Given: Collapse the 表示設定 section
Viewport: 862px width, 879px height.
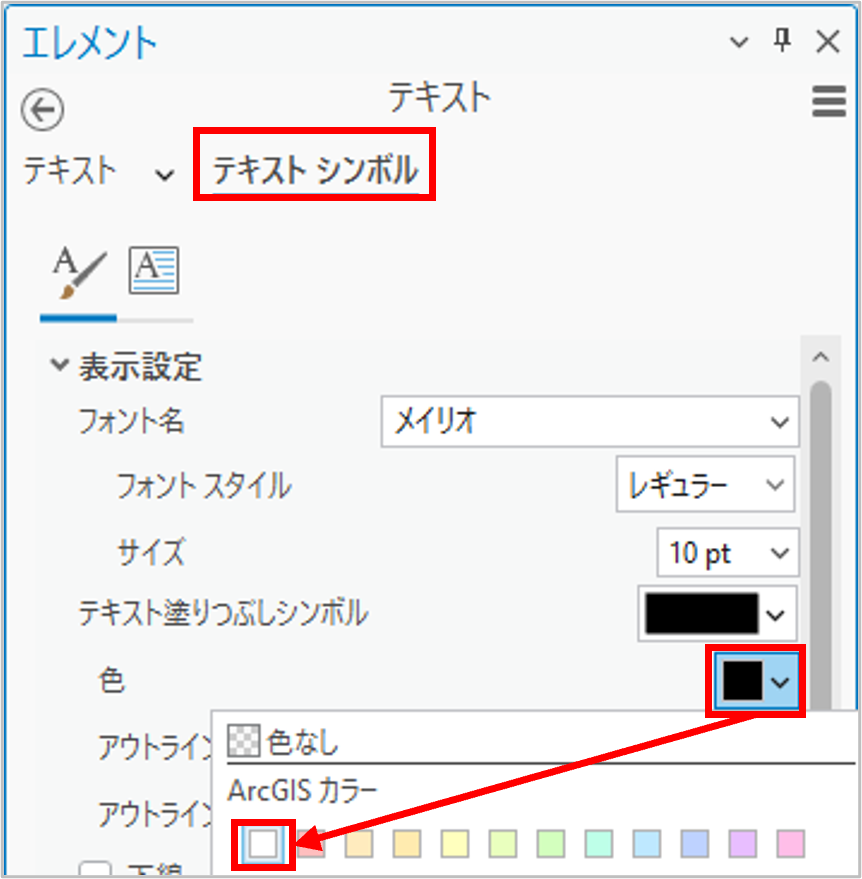Looking at the screenshot, I should tap(59, 367).
